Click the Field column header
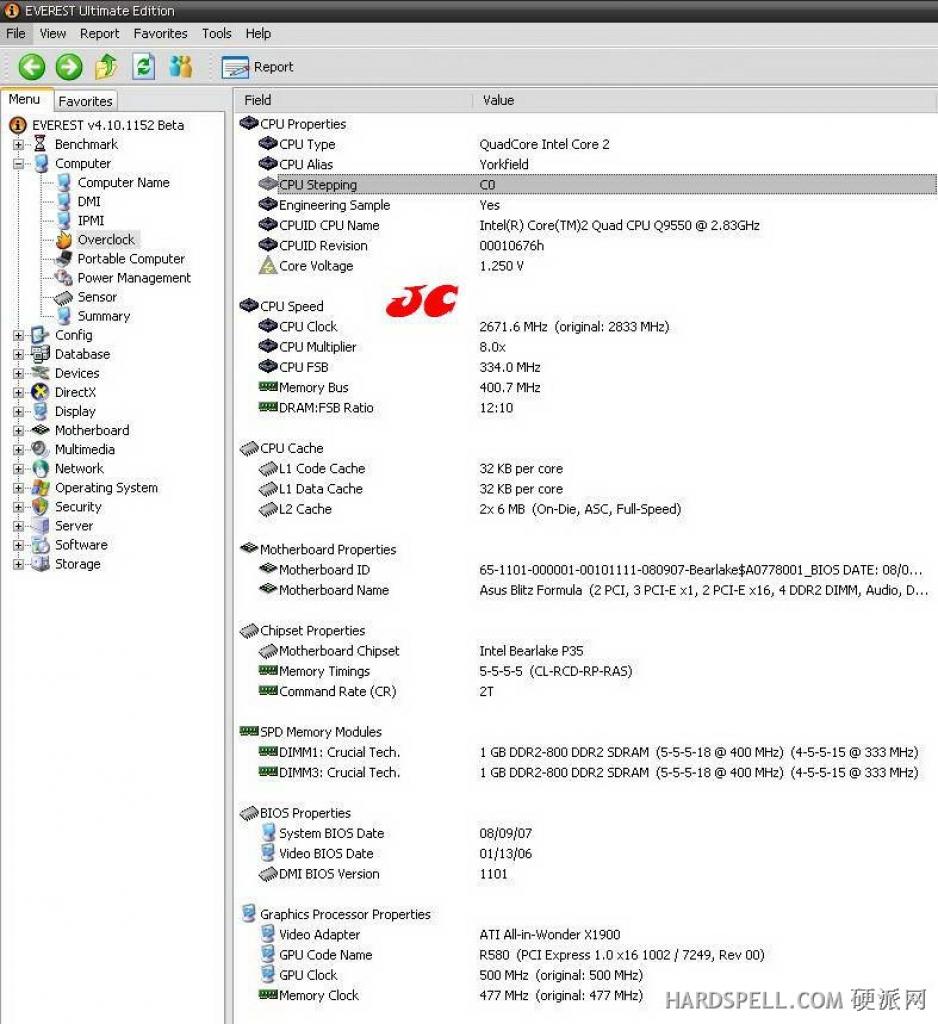938x1024 pixels. [x=353, y=100]
